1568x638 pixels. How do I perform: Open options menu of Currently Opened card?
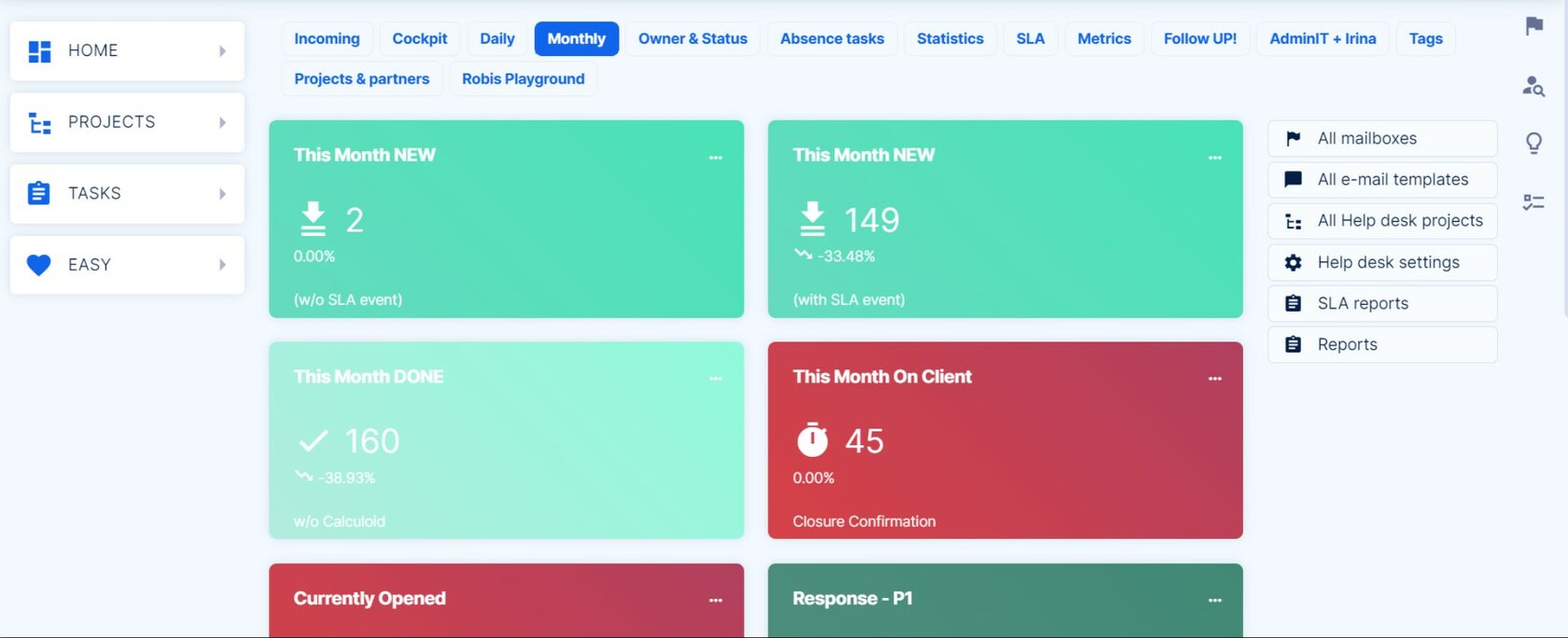[716, 601]
